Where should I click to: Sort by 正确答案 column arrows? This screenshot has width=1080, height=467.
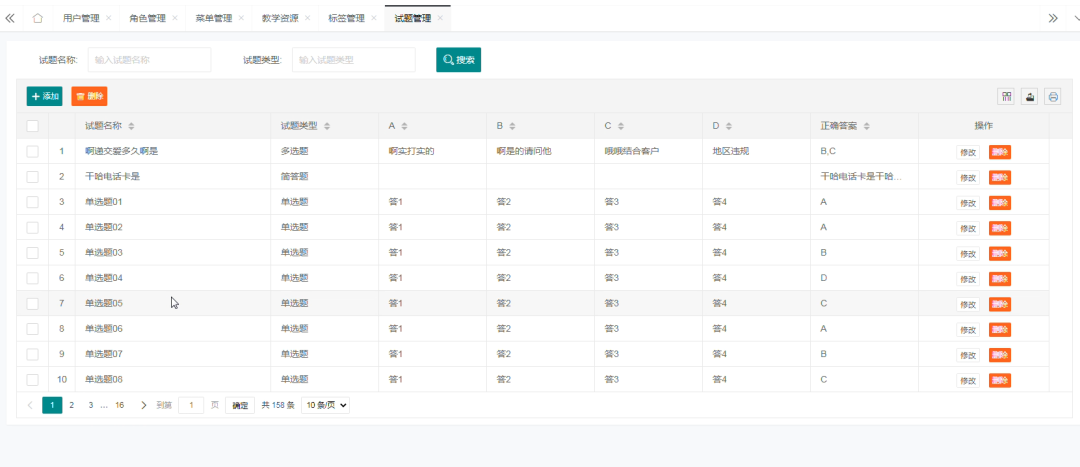tap(867, 126)
